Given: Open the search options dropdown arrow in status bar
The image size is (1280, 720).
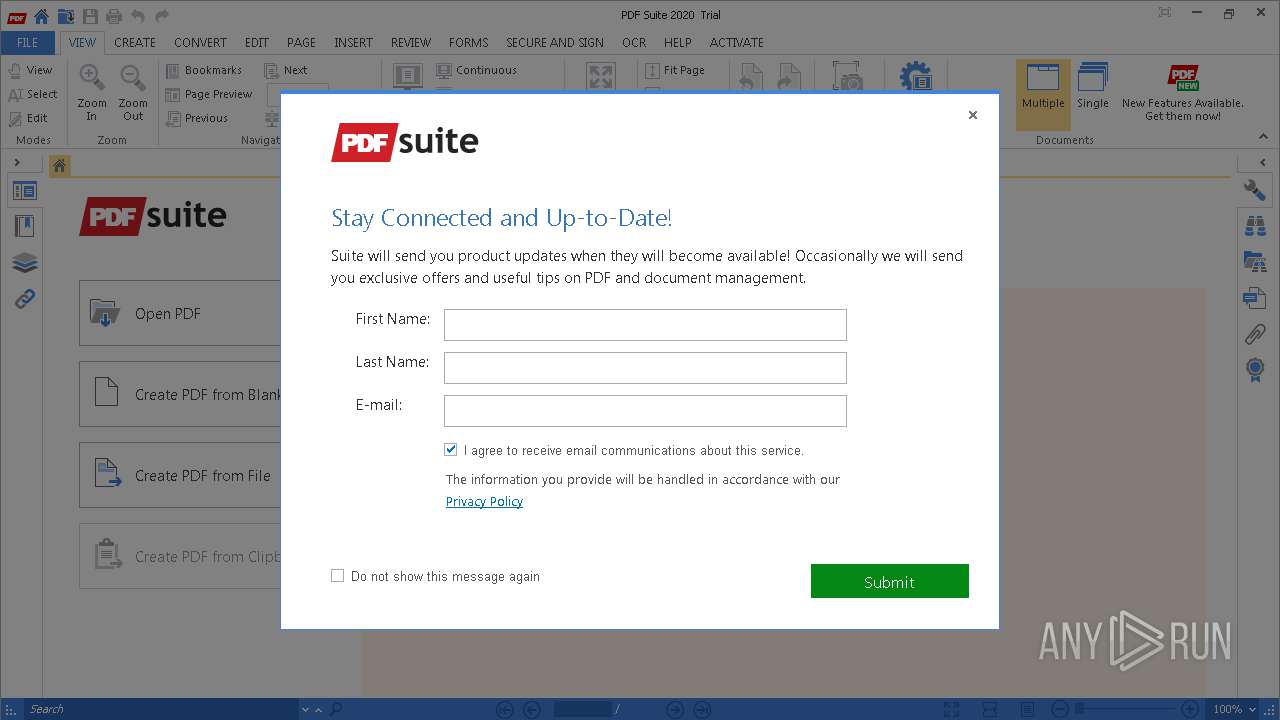Looking at the screenshot, I should (305, 709).
